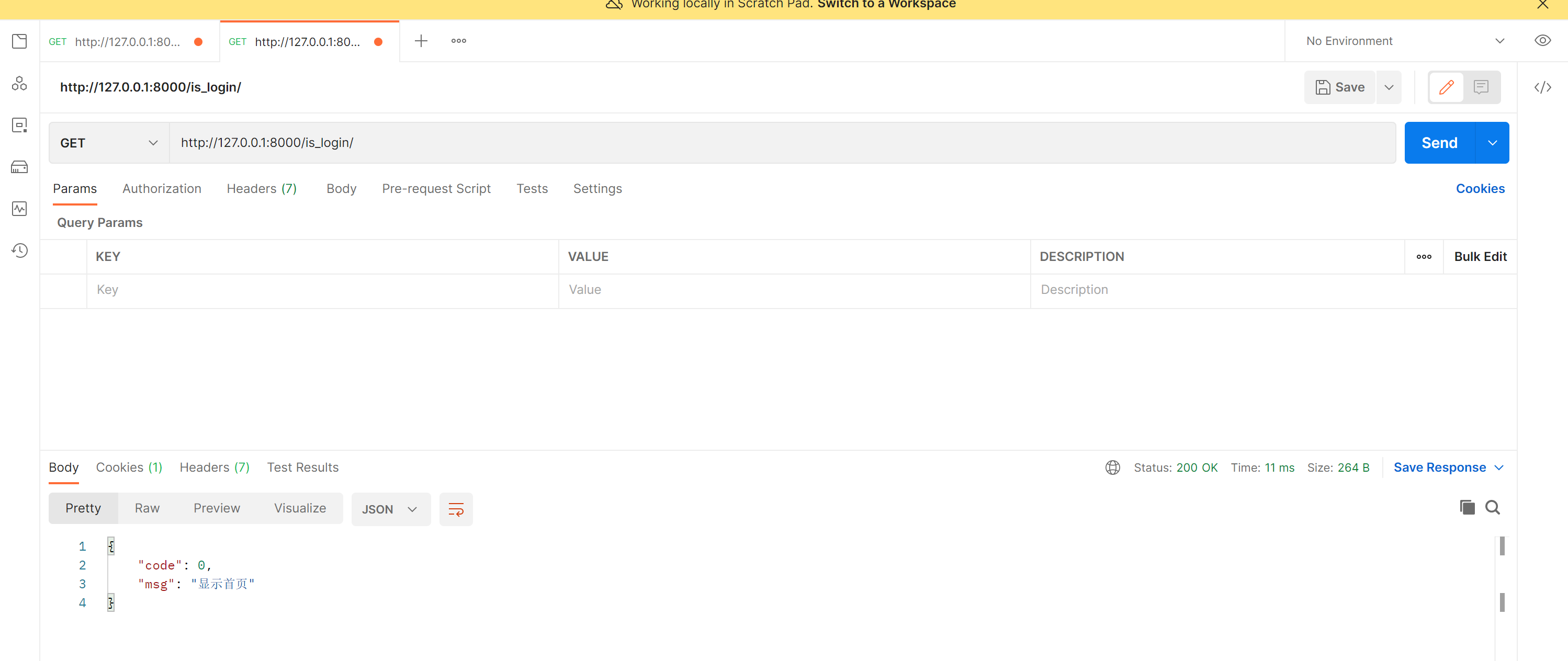1568x661 pixels.
Task: Click the request URL input field
Action: (x=781, y=143)
